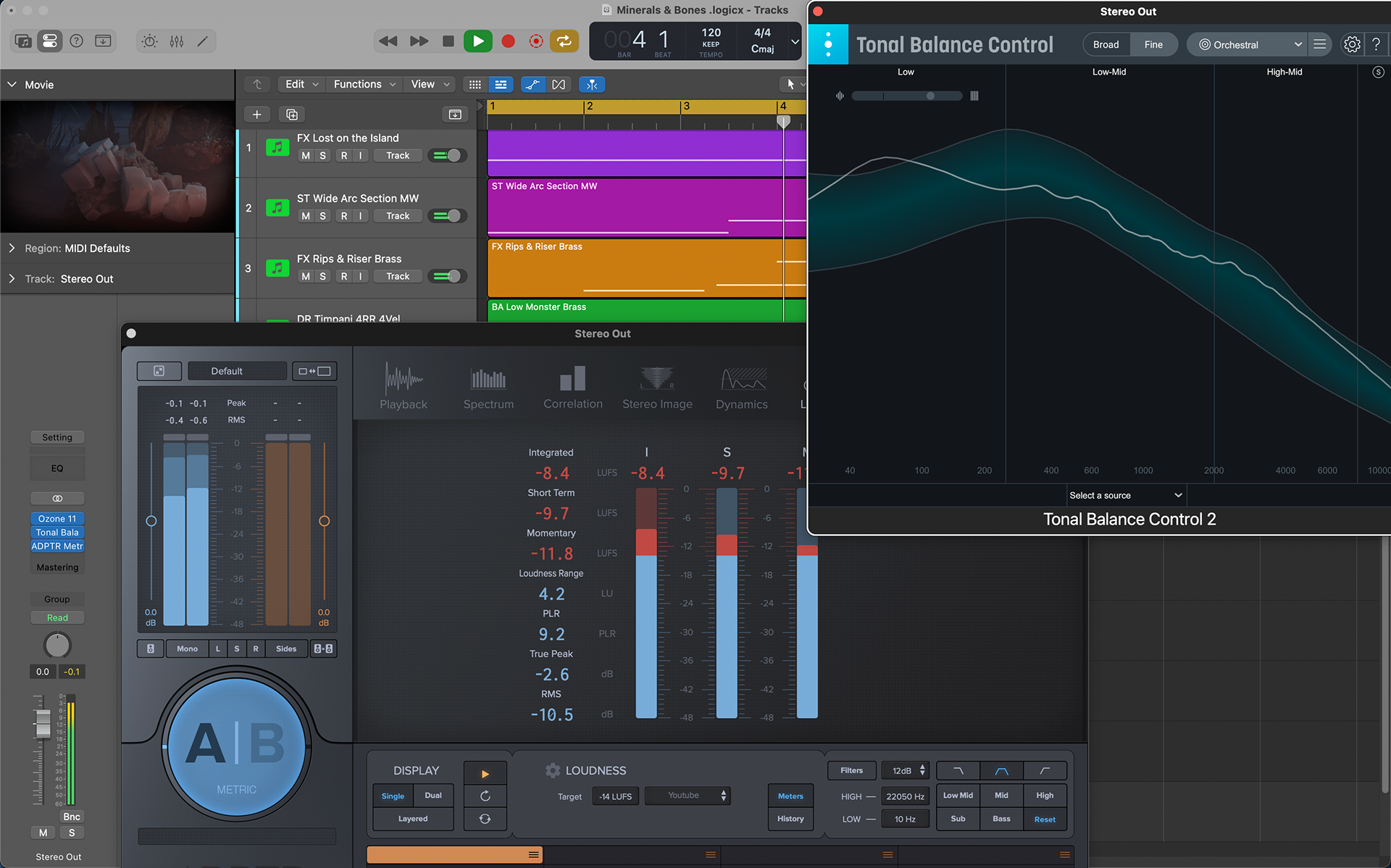The height and width of the screenshot is (868, 1391).
Task: Toggle automation curve icon in toolbar
Action: coord(532,85)
